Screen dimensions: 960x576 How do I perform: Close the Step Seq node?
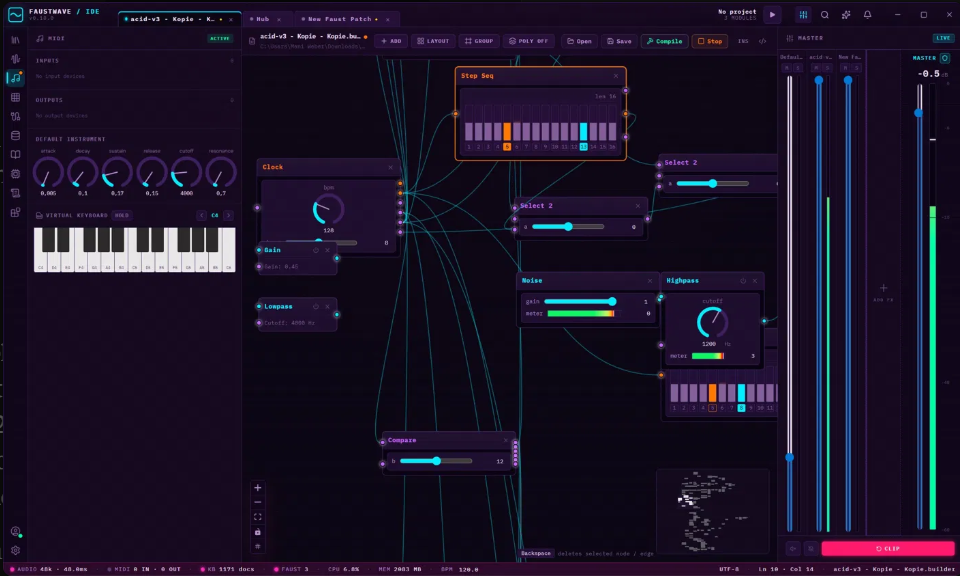(x=616, y=76)
